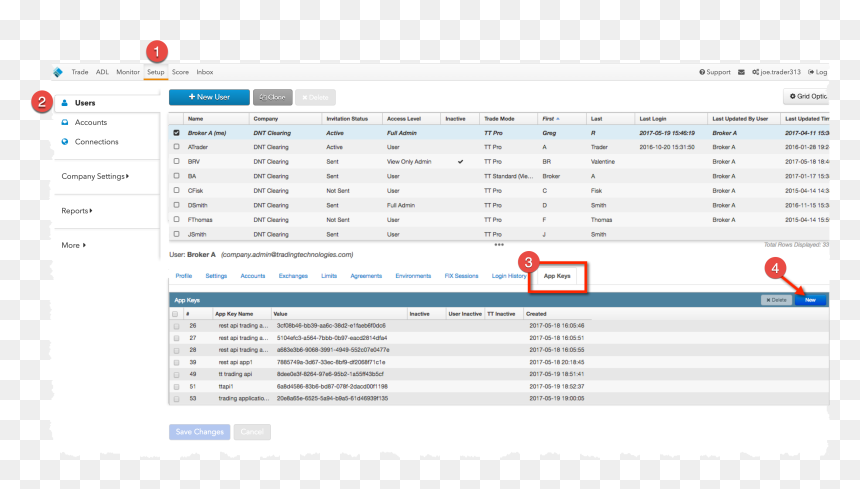Open Grid Options gear button

806,96
